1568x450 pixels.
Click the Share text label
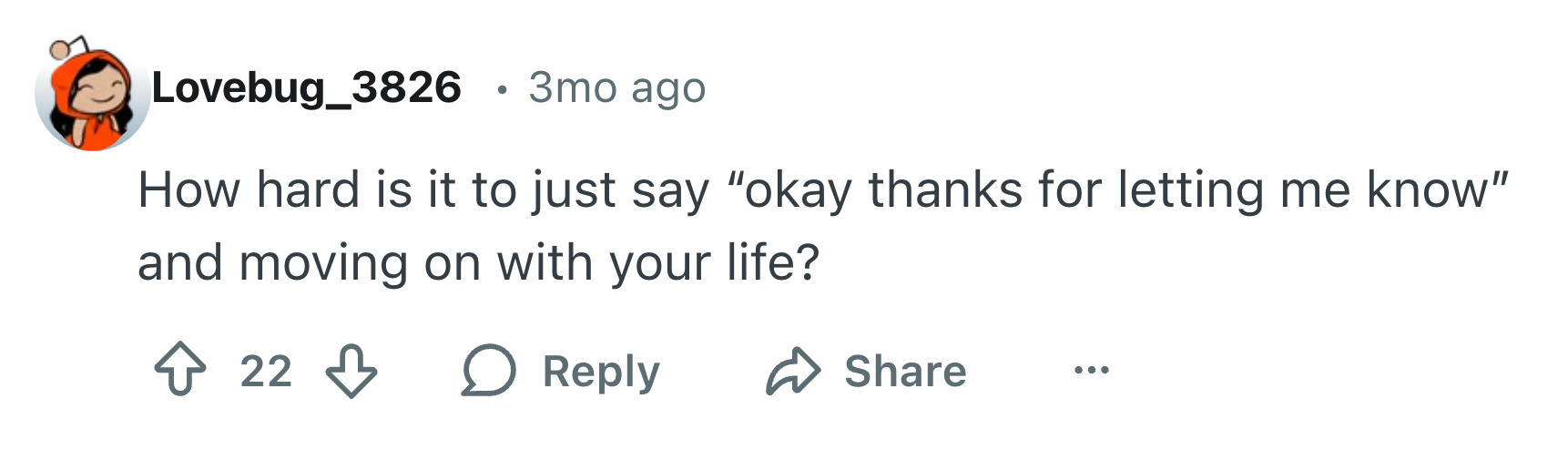coord(905,371)
